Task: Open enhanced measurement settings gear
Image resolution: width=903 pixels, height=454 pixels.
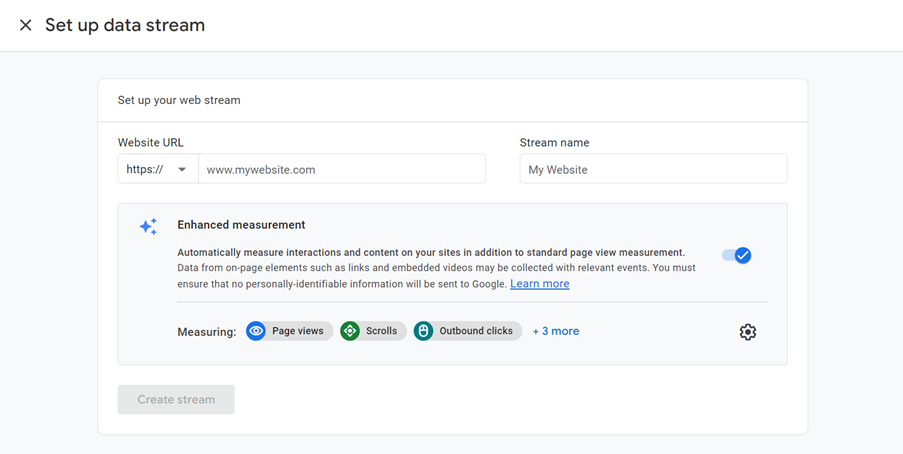Action: coord(747,332)
